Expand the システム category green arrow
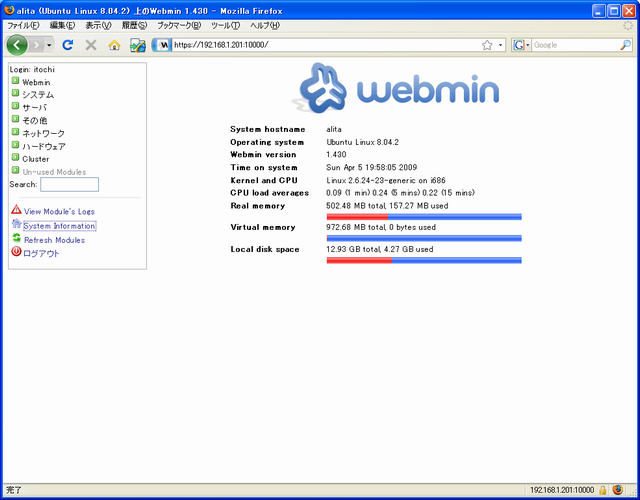Screen dimensions: 640x500 16,93
